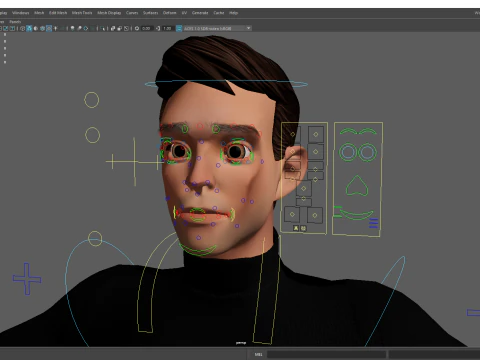Click the MEL script type label

pos(258,355)
